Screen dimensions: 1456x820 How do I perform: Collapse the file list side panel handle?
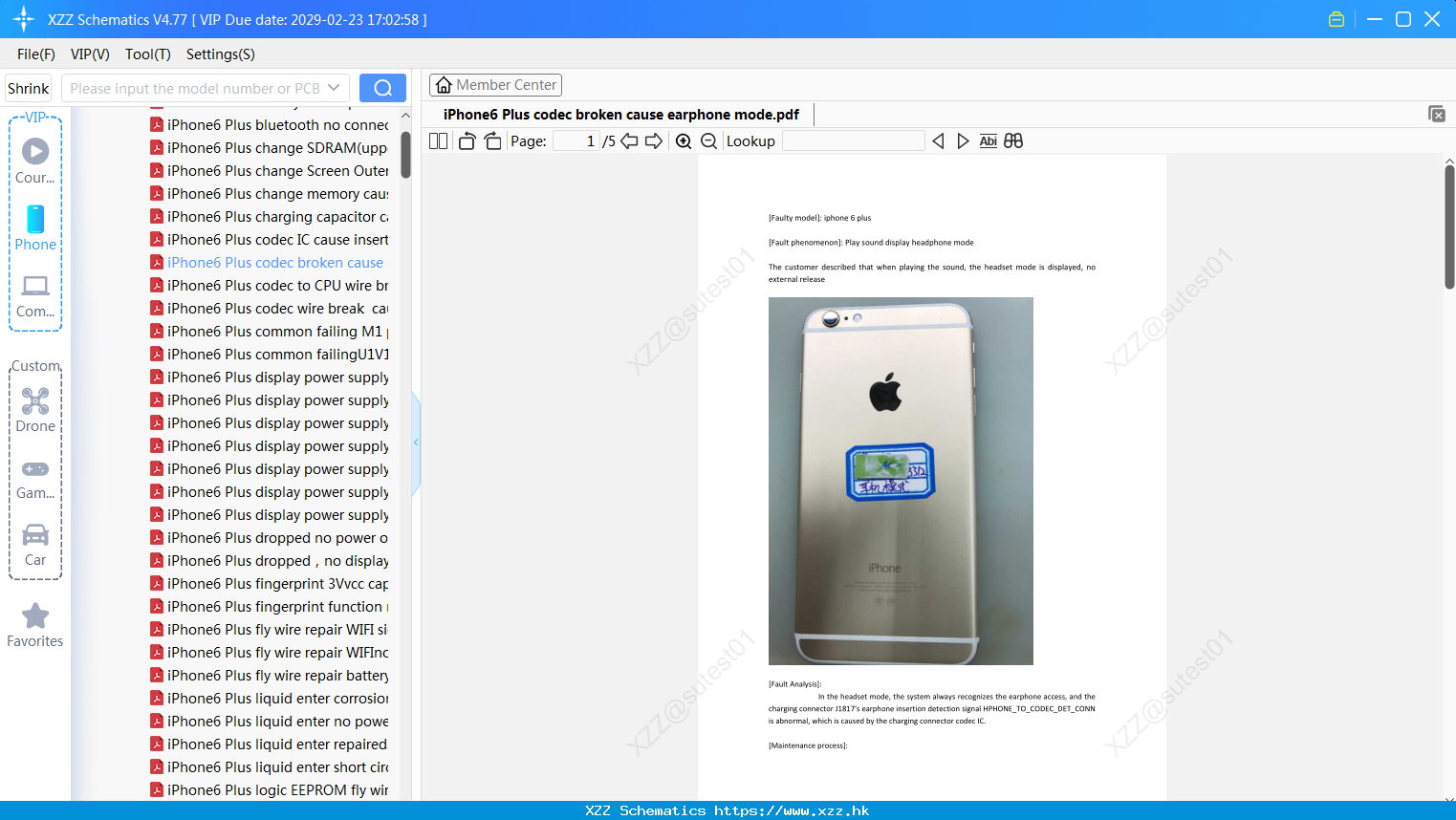tap(416, 442)
